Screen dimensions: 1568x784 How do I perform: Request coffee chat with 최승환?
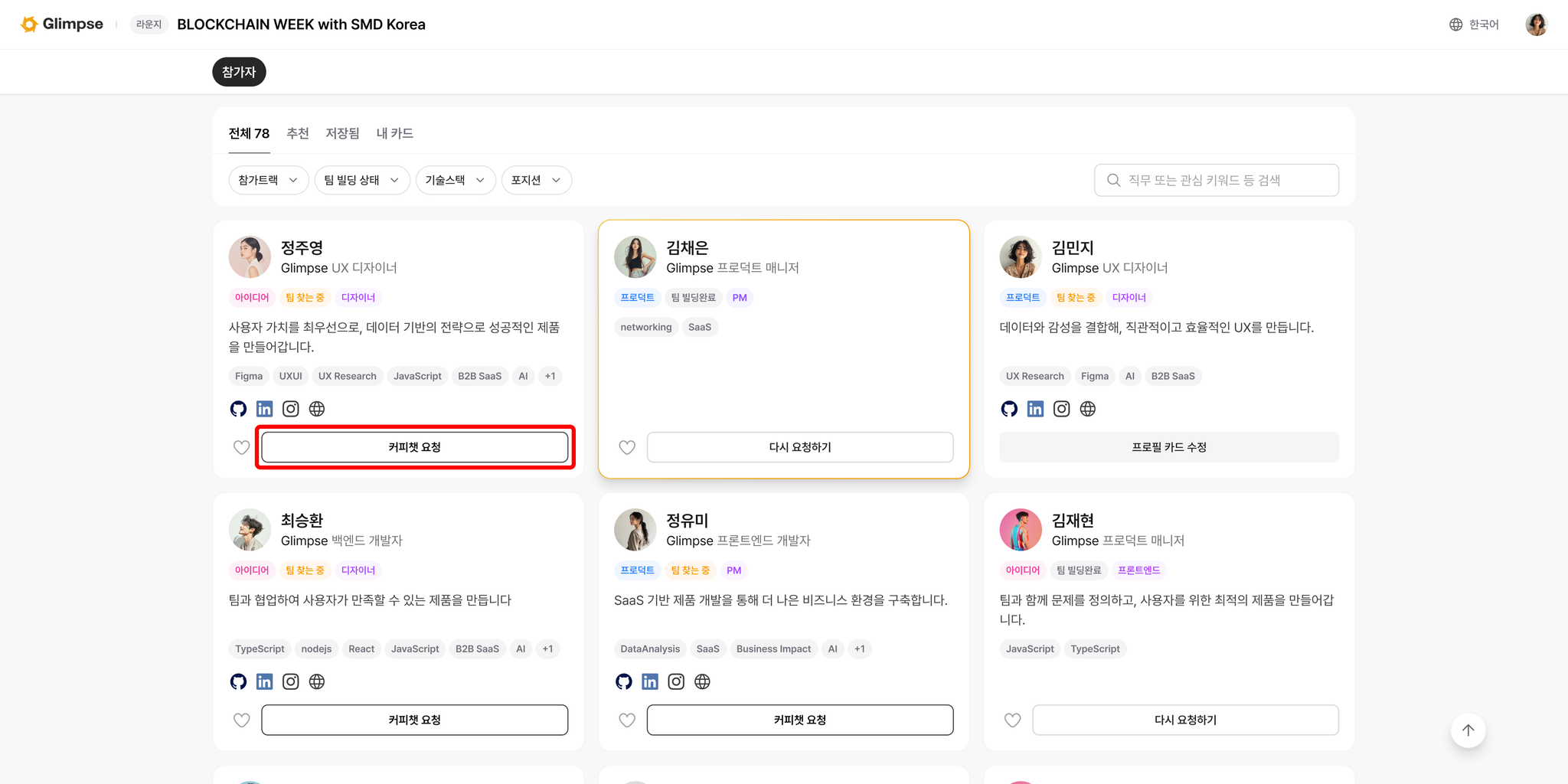(414, 720)
